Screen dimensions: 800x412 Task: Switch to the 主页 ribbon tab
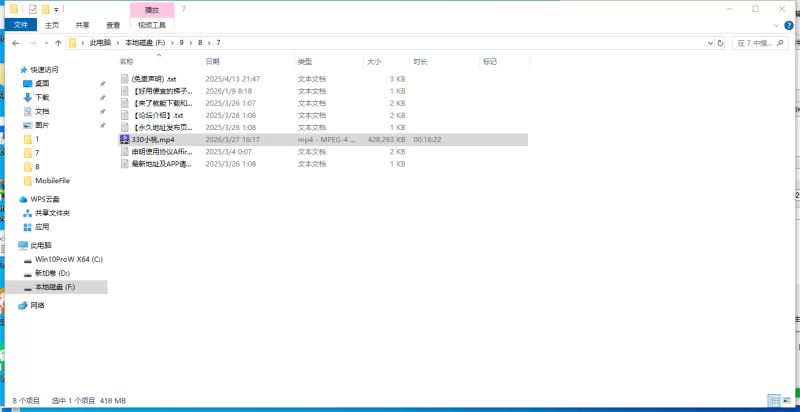tap(52, 24)
